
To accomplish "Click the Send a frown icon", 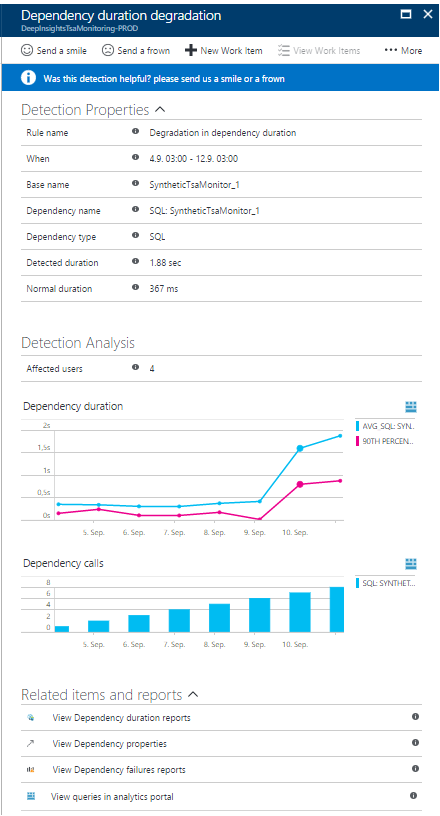I will click(107, 50).
